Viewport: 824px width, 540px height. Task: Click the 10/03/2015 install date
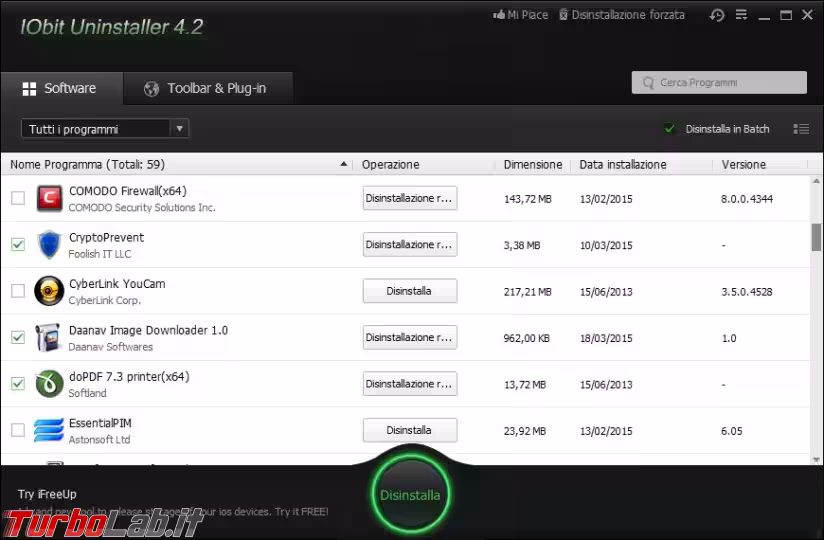tap(606, 245)
